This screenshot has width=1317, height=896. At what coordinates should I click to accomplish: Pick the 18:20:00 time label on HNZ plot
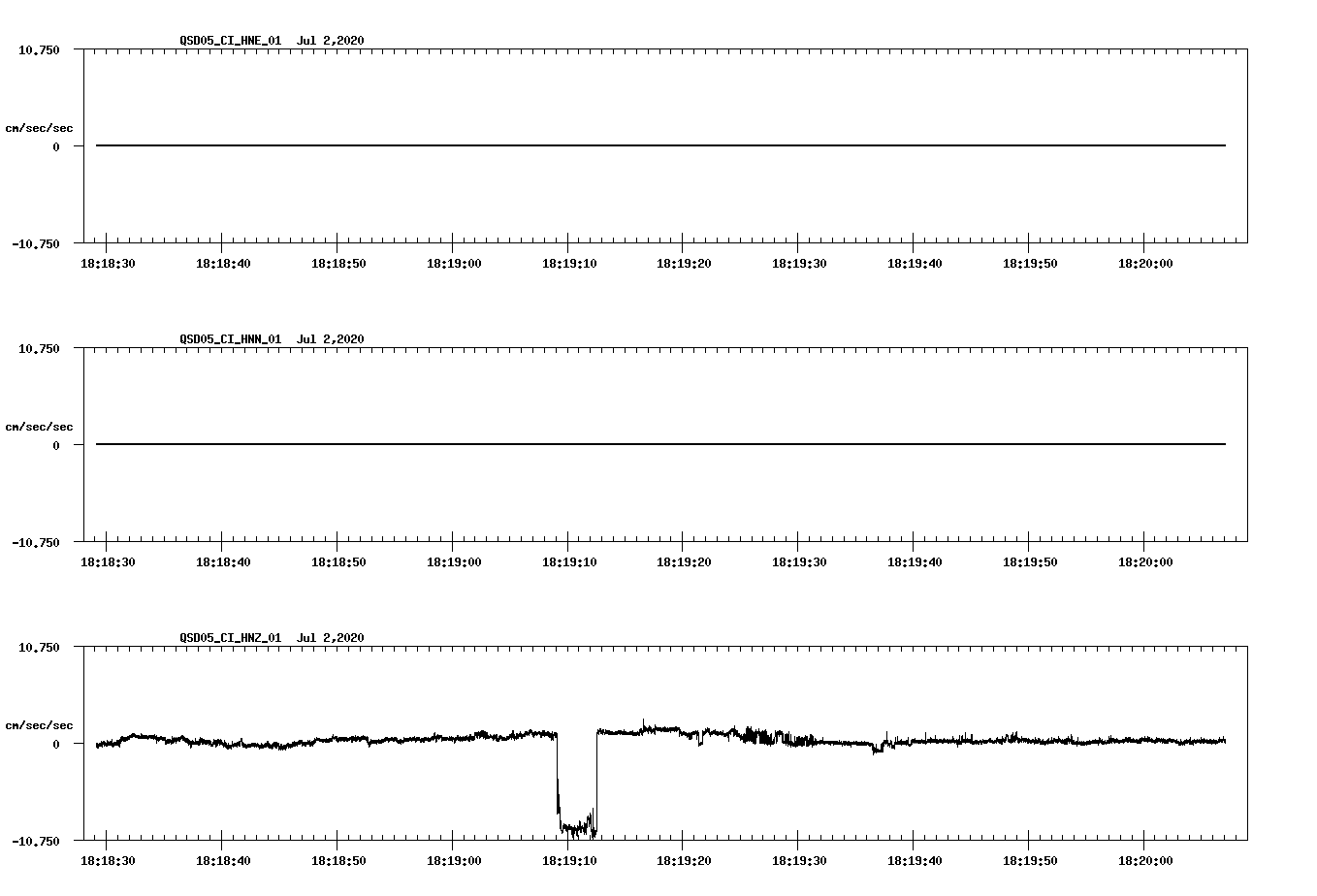[1145, 860]
